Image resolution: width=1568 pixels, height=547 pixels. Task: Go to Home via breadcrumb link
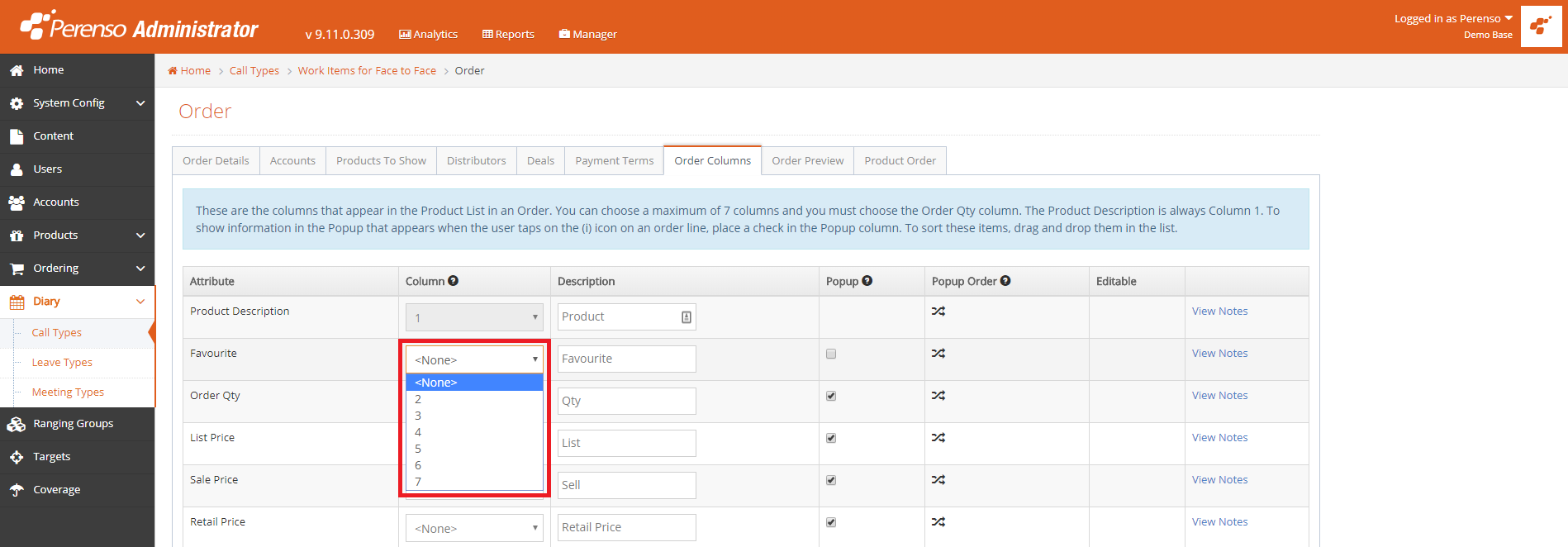[x=189, y=70]
